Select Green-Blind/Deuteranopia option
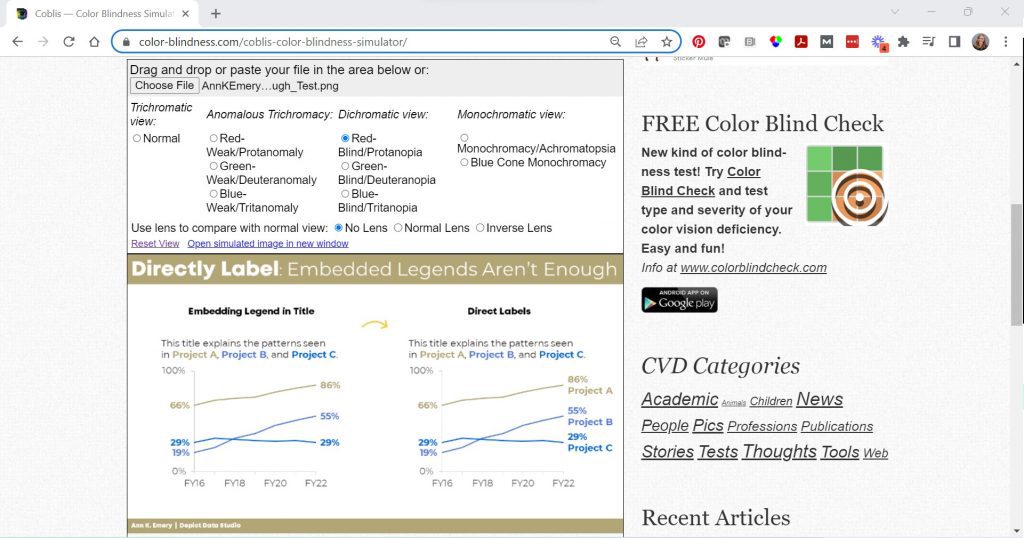Image resolution: width=1024 pixels, height=538 pixels. pyautogui.click(x=345, y=166)
